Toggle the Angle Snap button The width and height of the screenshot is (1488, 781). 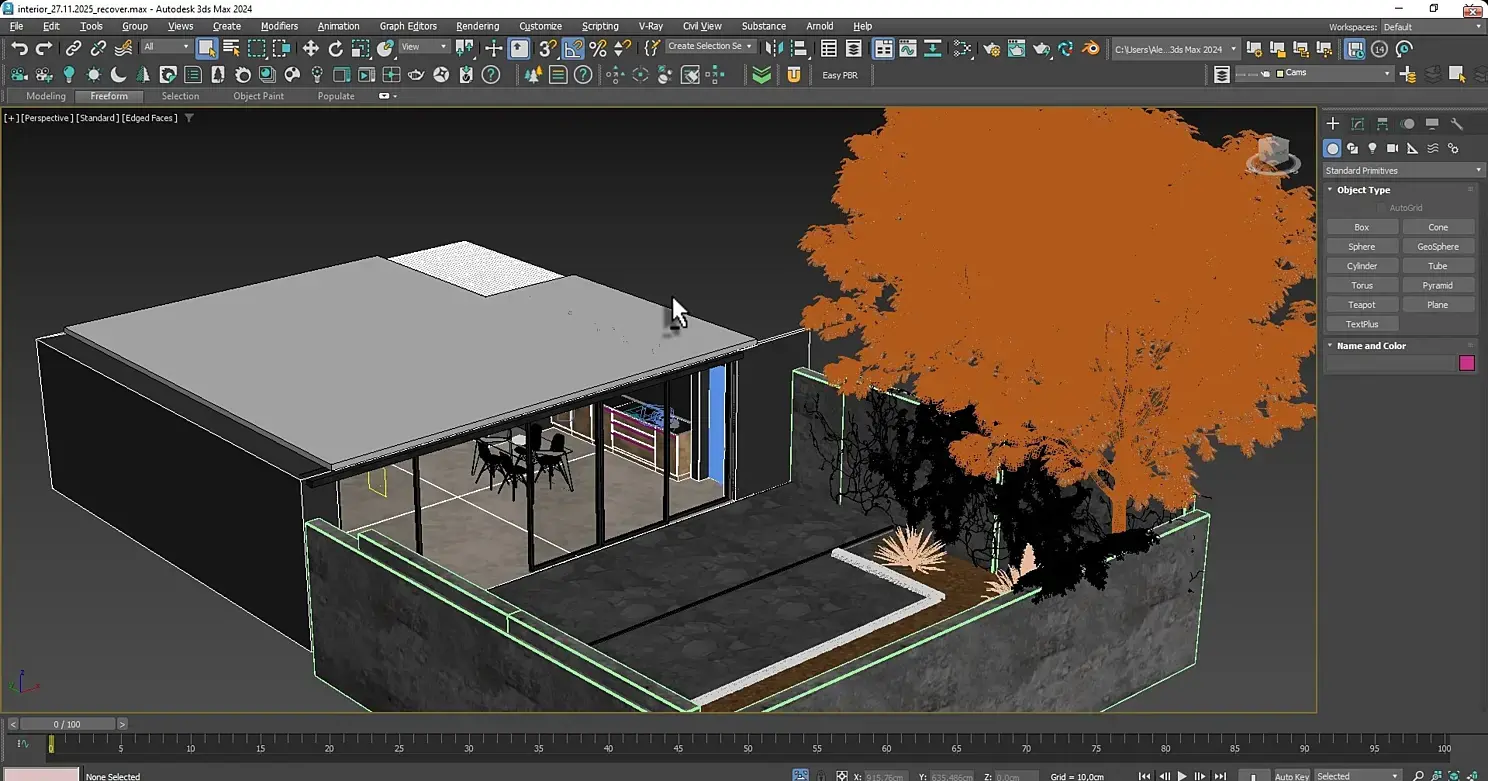coord(573,48)
